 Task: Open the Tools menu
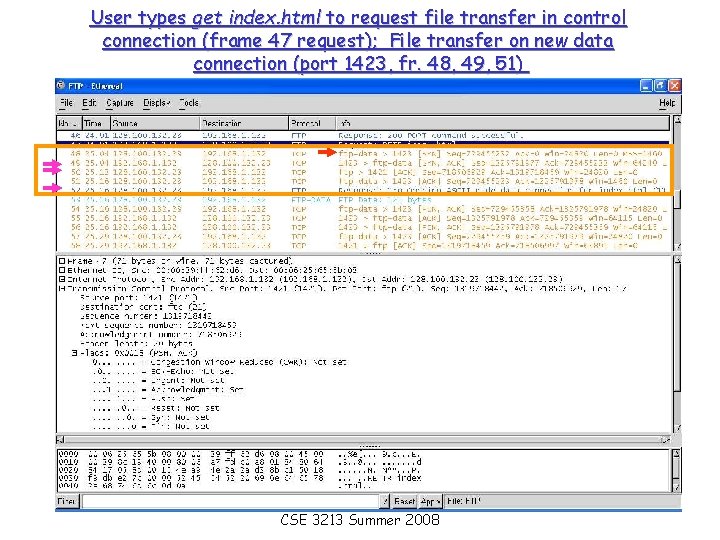[x=189, y=103]
